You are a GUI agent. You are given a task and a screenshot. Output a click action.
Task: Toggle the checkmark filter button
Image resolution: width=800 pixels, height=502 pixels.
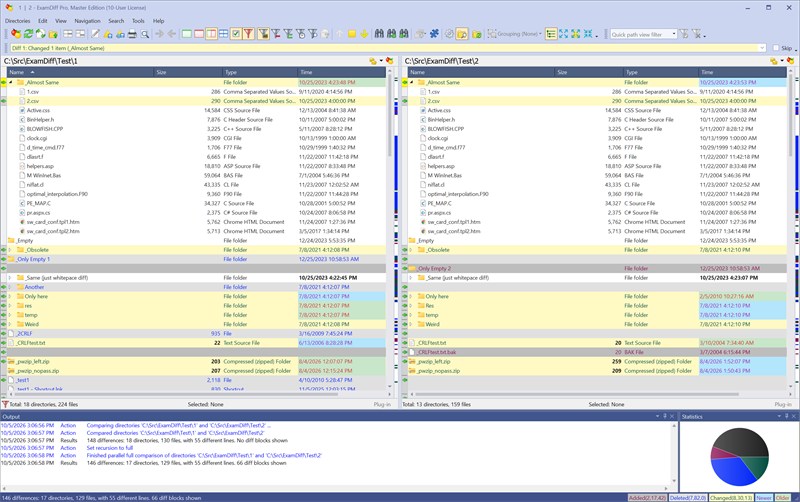click(x=236, y=34)
